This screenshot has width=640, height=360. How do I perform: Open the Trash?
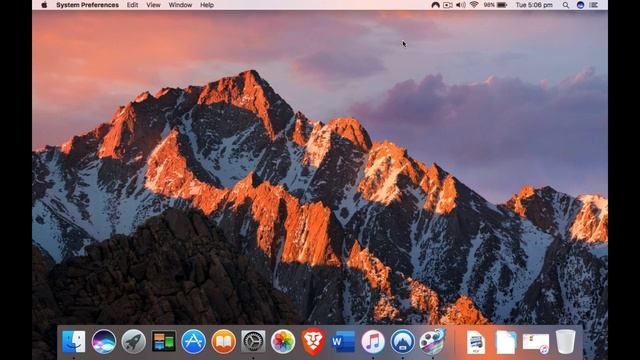(x=566, y=342)
